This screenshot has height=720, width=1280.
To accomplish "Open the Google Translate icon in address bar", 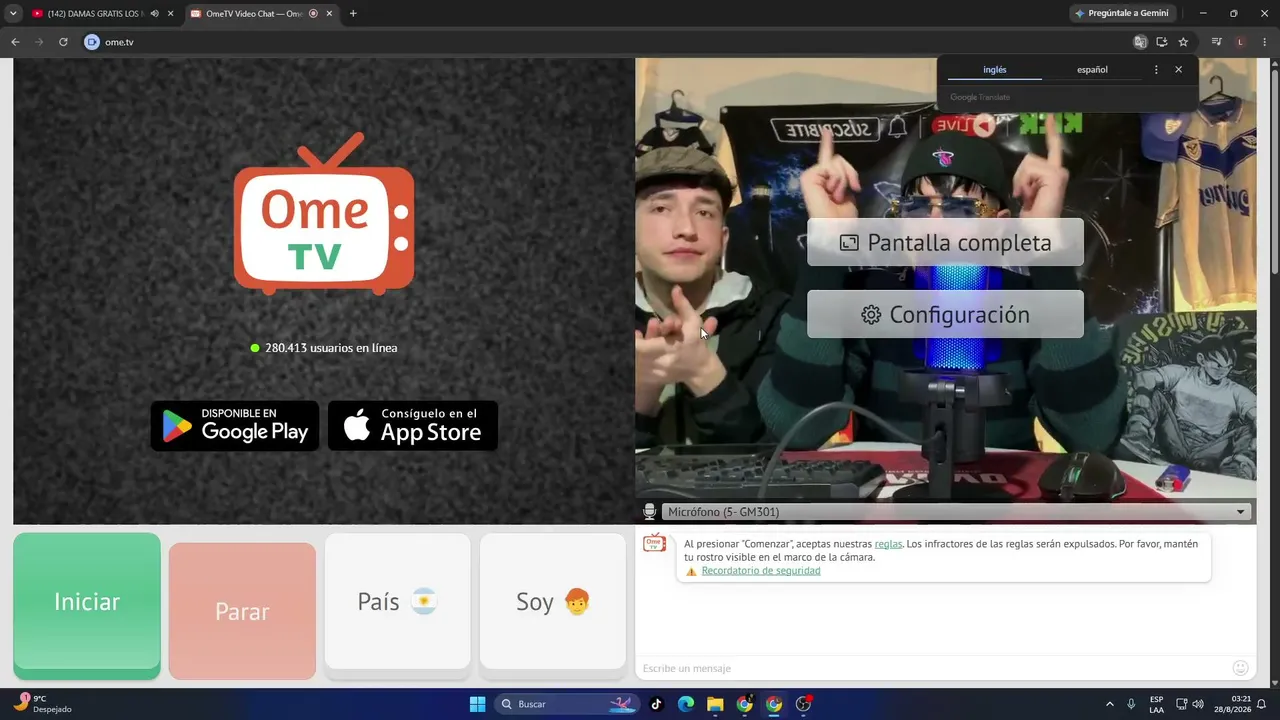I will pos(1140,42).
